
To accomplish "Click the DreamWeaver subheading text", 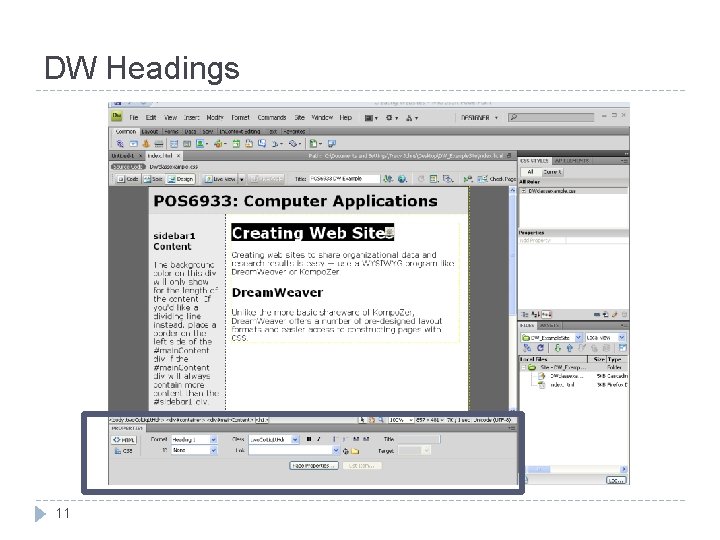I will 277,292.
